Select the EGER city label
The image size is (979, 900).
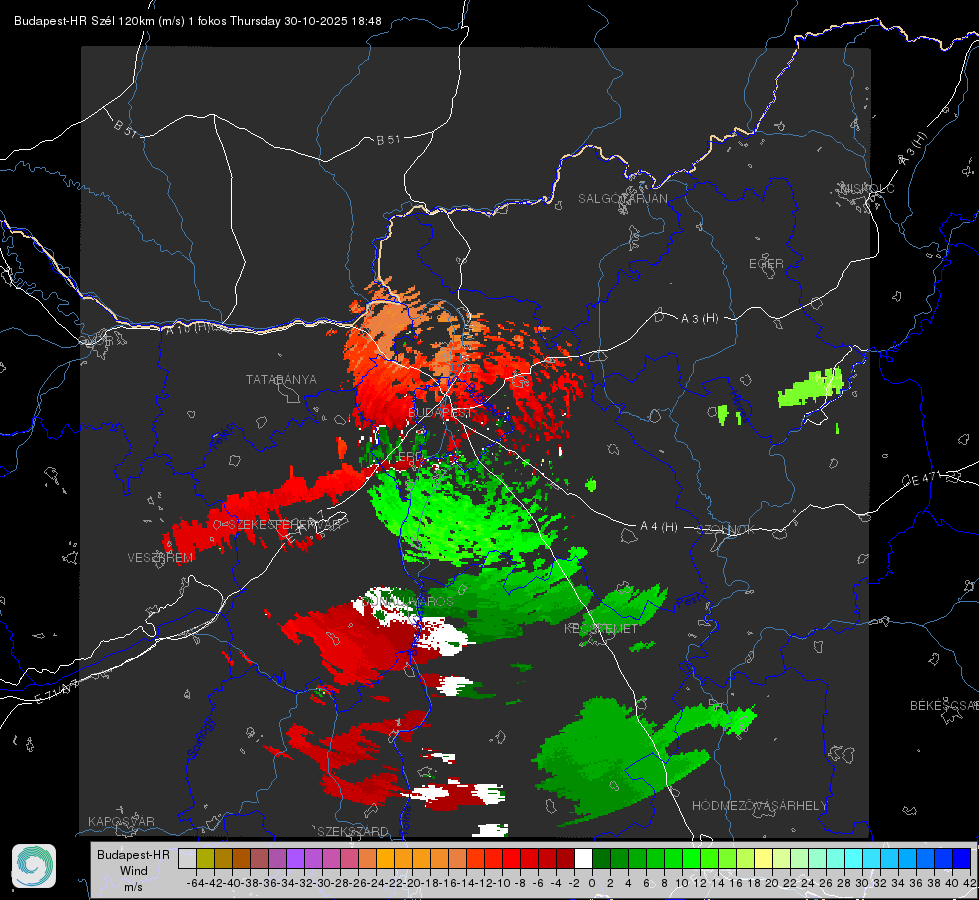766,264
